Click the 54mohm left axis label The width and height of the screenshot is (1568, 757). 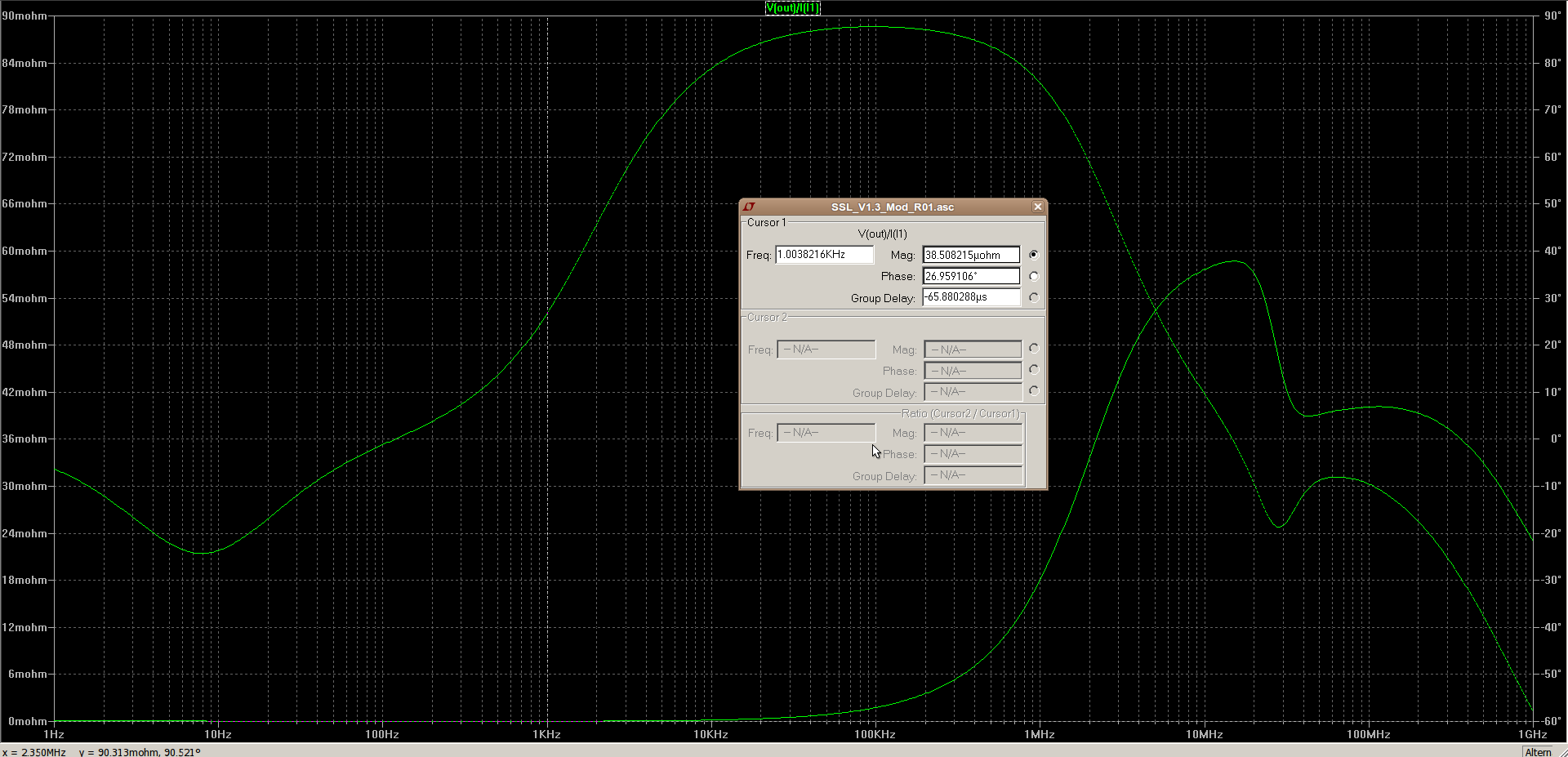24,298
